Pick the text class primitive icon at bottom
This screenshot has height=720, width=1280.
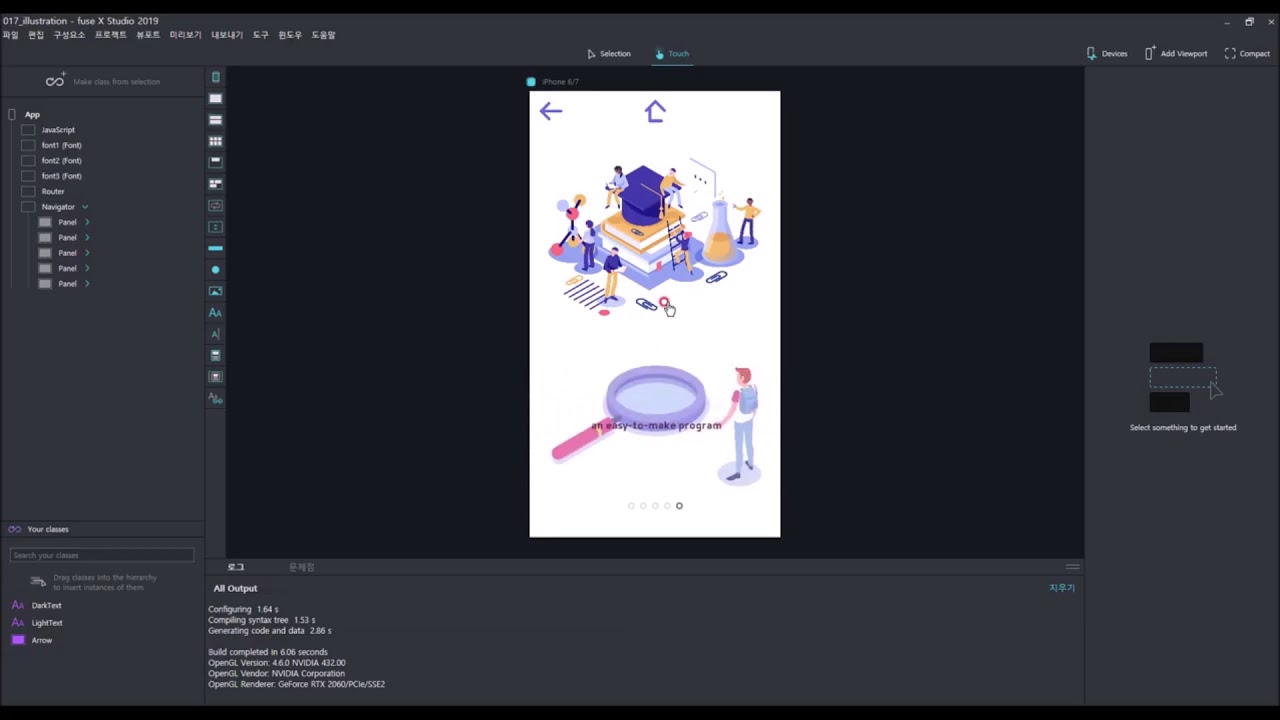tap(215, 398)
